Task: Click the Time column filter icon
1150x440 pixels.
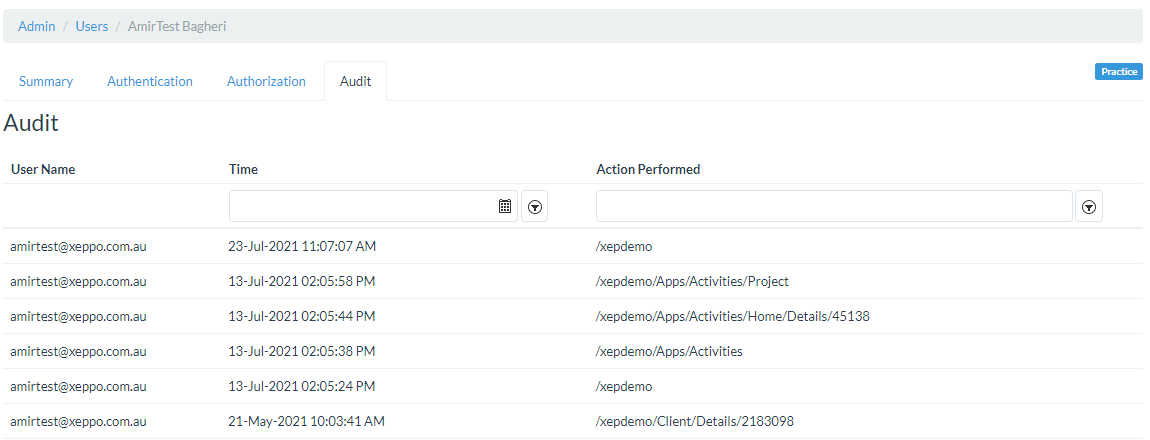Action: (535, 207)
